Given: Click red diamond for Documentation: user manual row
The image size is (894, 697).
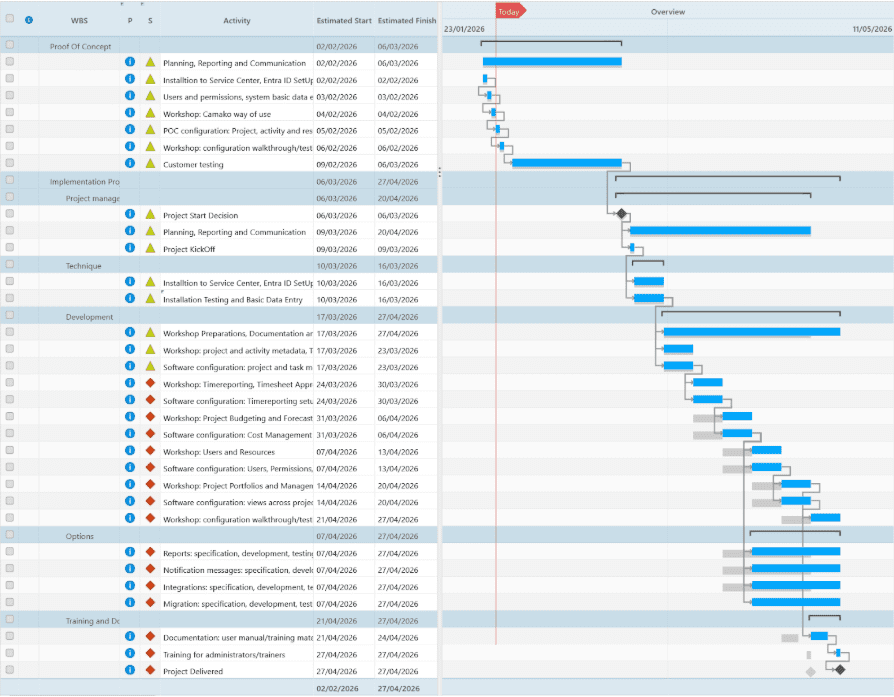Looking at the screenshot, I should click(150, 636).
